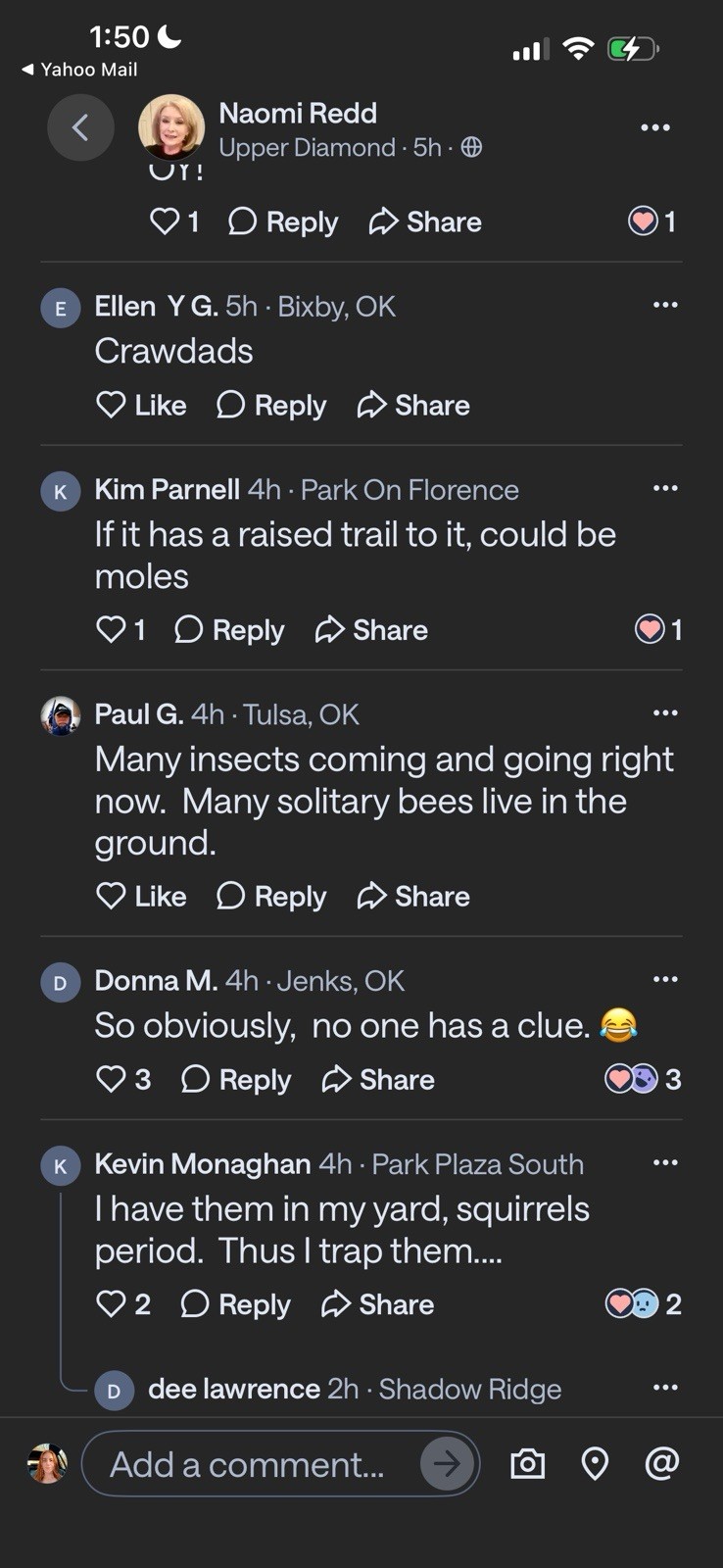Screen dimensions: 723x1568
Task: Tap Share icon under Crawdads comment
Action: click(x=413, y=405)
